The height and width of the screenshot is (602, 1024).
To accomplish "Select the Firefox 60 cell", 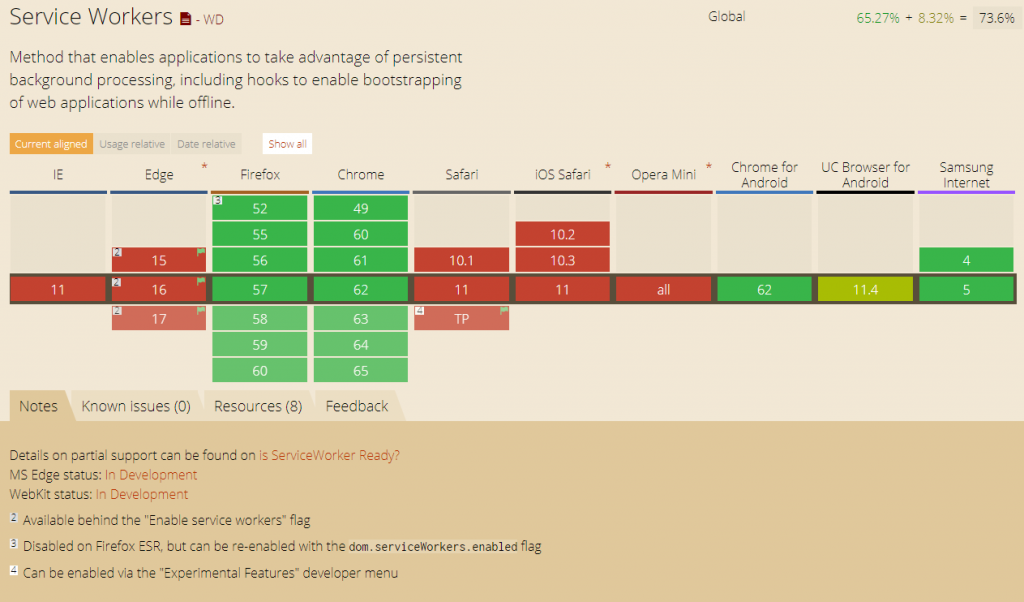I will 260,370.
